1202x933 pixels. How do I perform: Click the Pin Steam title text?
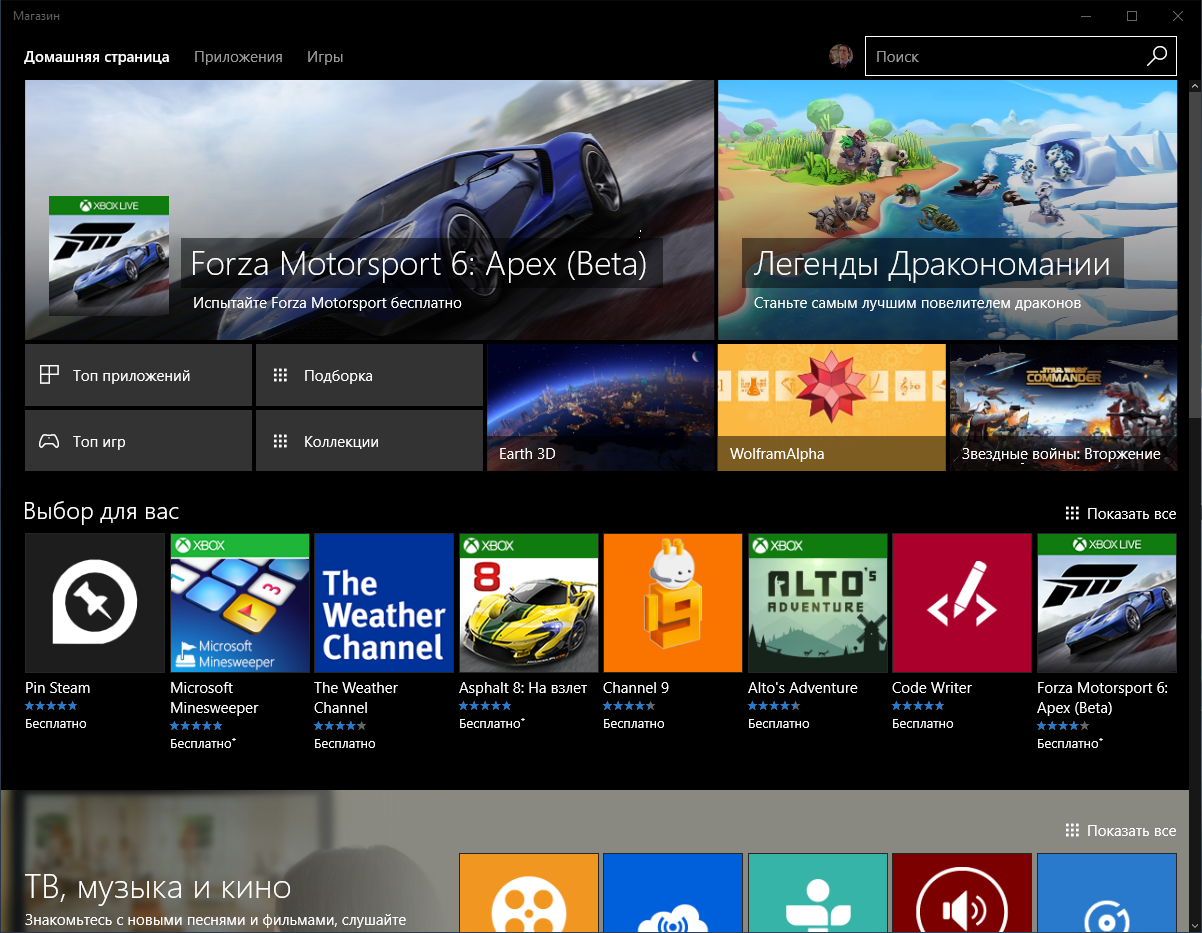point(57,688)
